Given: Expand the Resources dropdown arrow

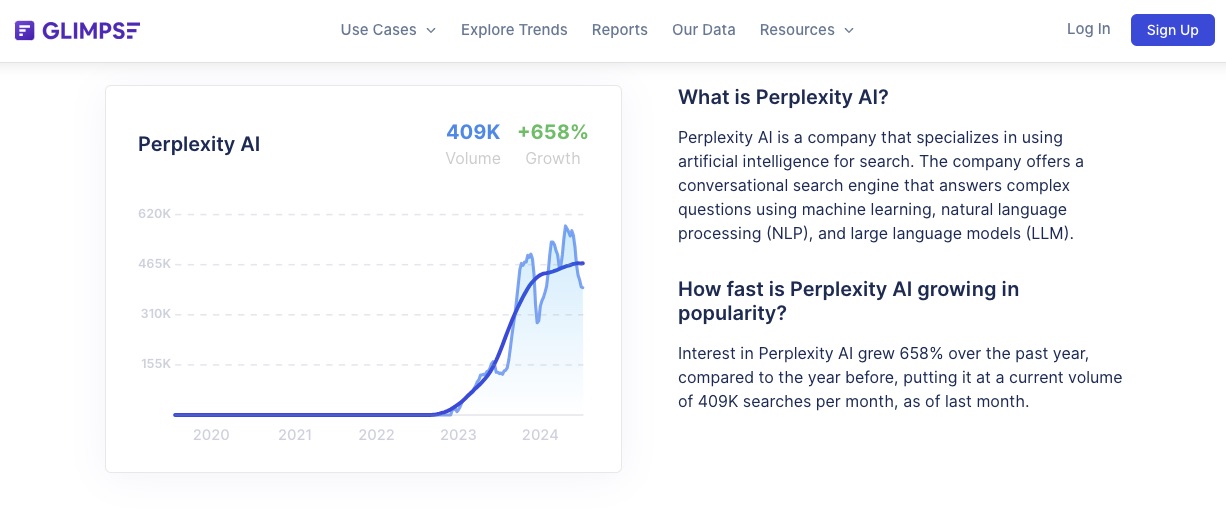Looking at the screenshot, I should point(849,30).
